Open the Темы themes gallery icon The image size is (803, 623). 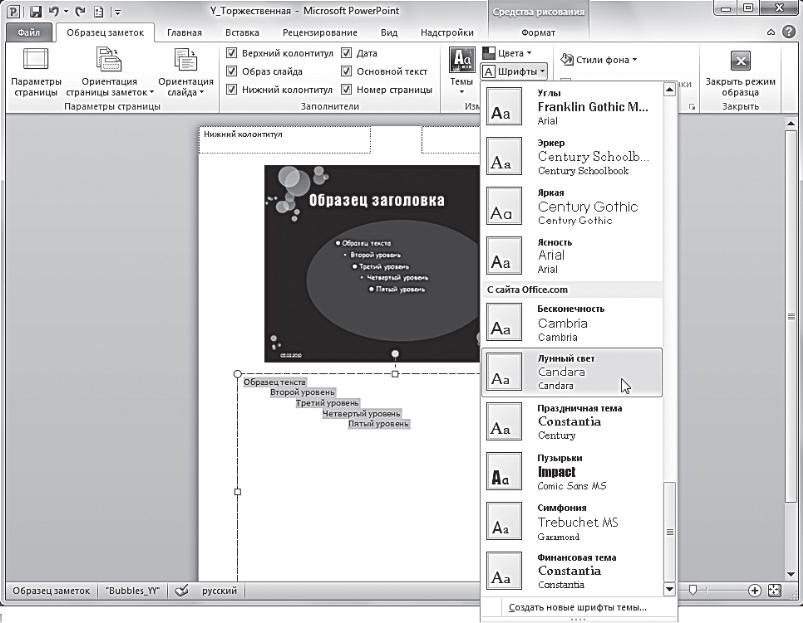click(x=462, y=59)
